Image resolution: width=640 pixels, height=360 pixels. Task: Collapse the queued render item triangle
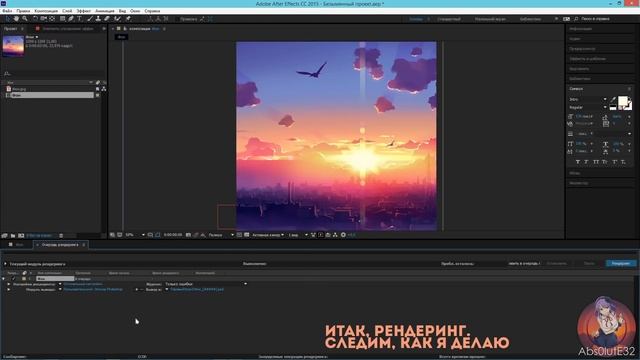pos(3,279)
